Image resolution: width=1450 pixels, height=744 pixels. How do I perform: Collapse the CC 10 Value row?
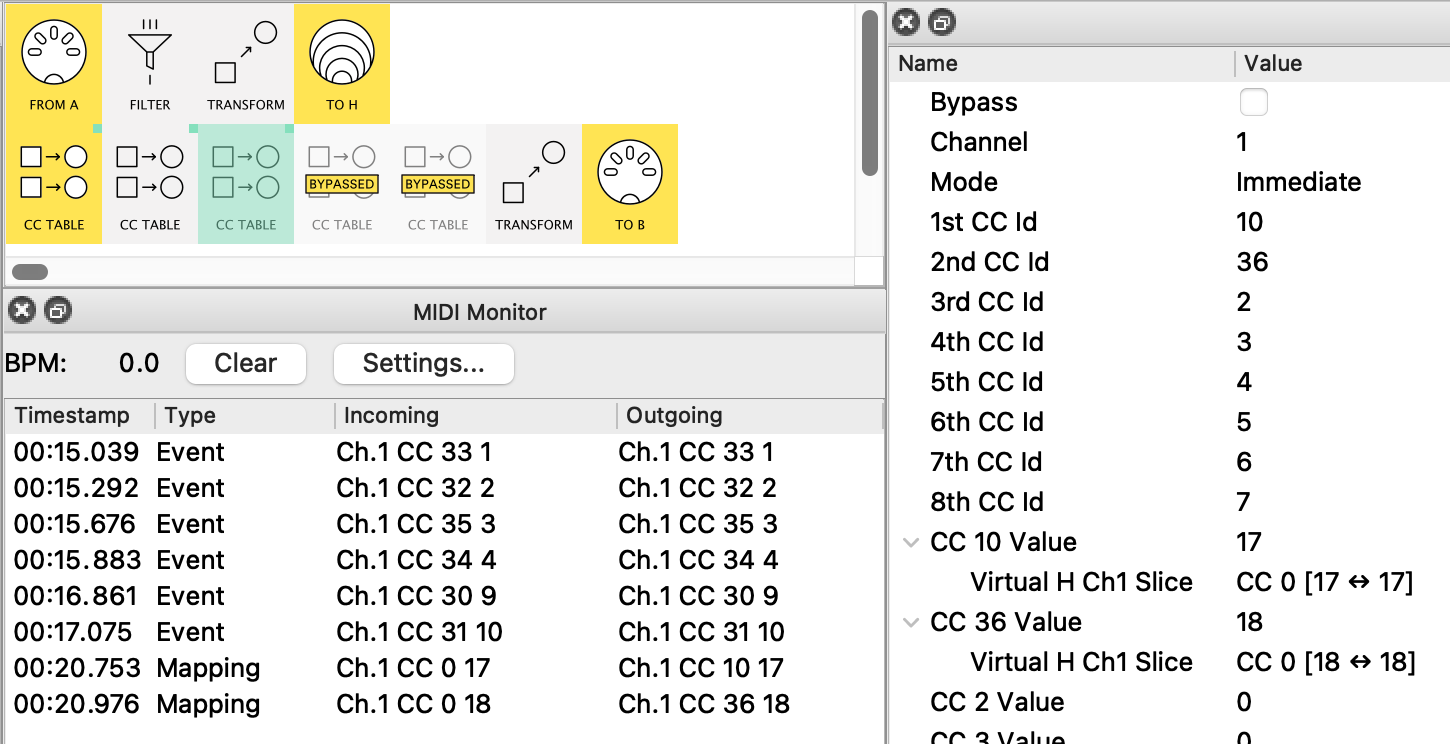pos(911,543)
